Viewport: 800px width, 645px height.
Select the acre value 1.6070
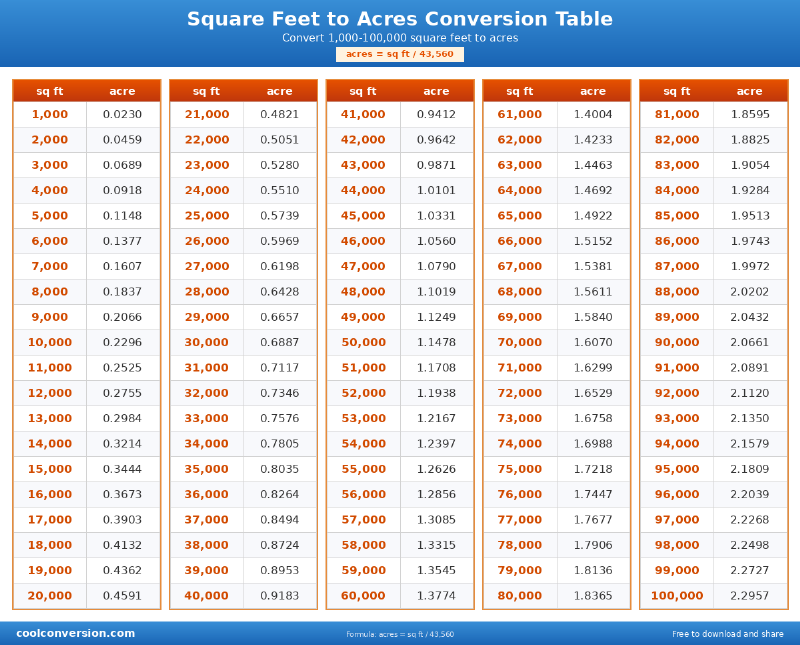coord(593,342)
